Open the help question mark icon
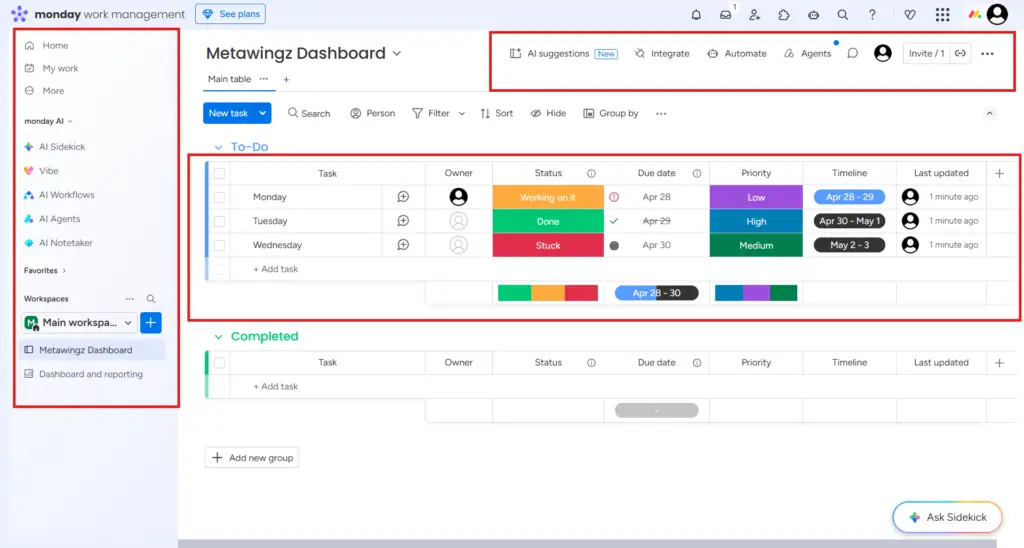This screenshot has height=548, width=1024. tap(872, 14)
